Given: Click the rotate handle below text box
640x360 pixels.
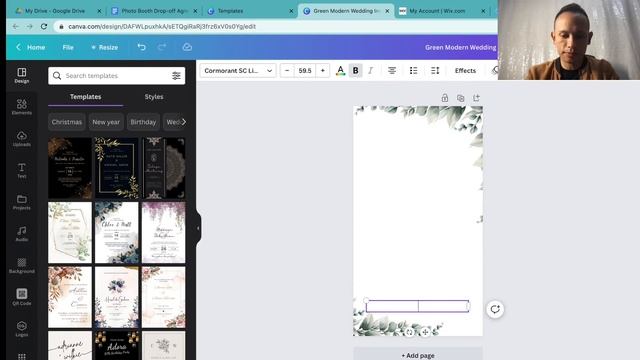Looking at the screenshot, I should [409, 332].
